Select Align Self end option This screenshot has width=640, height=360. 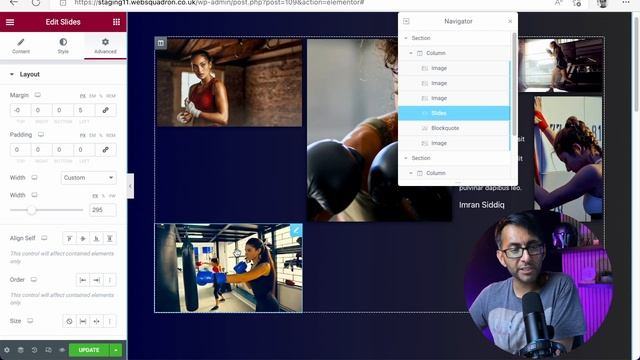coord(96,238)
